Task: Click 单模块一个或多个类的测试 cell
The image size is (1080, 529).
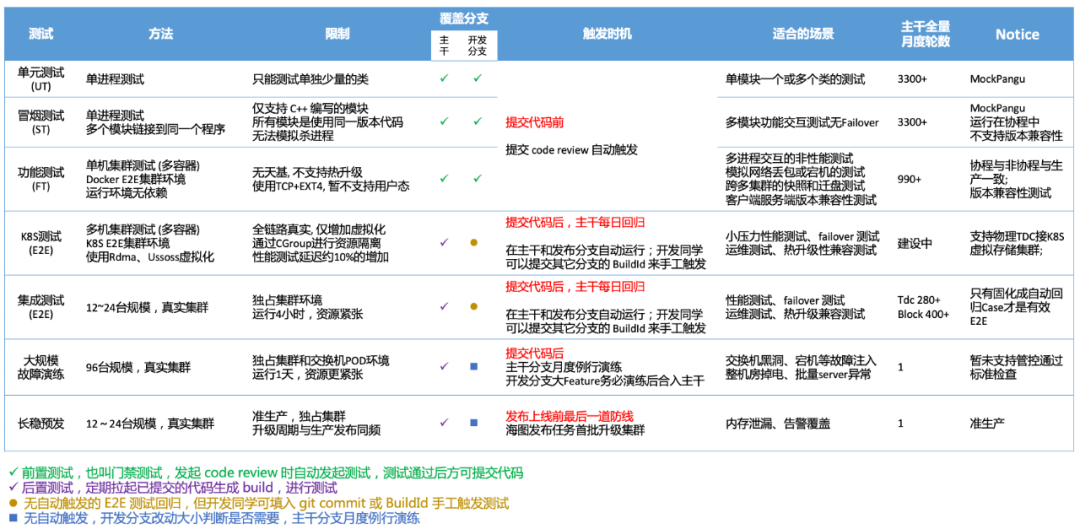Action: tap(796, 79)
